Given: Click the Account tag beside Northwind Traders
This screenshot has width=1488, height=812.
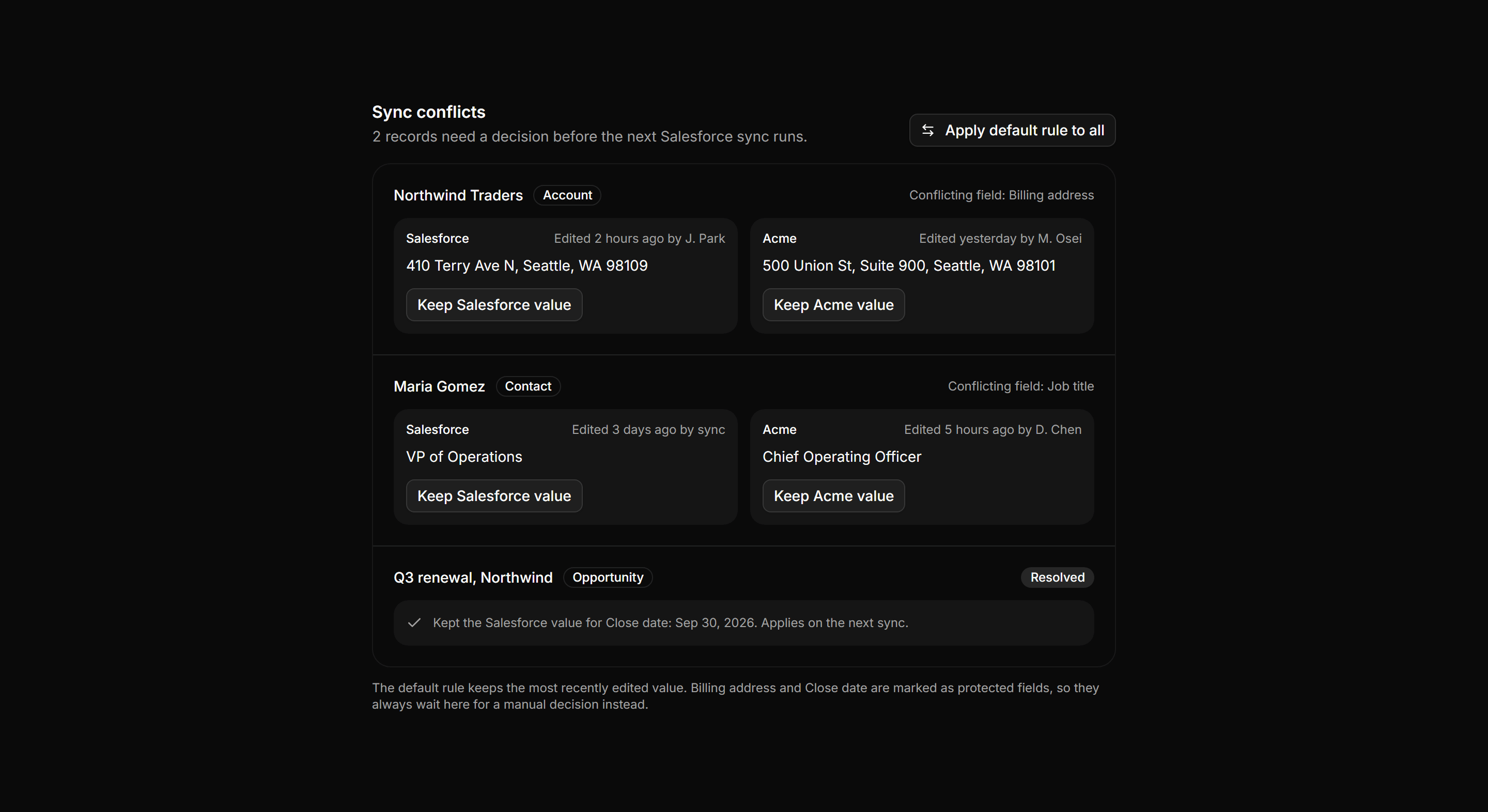Looking at the screenshot, I should tap(567, 195).
